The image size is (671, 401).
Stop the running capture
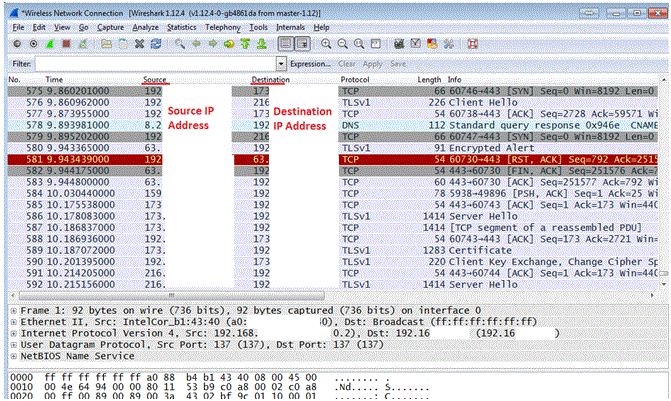(66, 44)
